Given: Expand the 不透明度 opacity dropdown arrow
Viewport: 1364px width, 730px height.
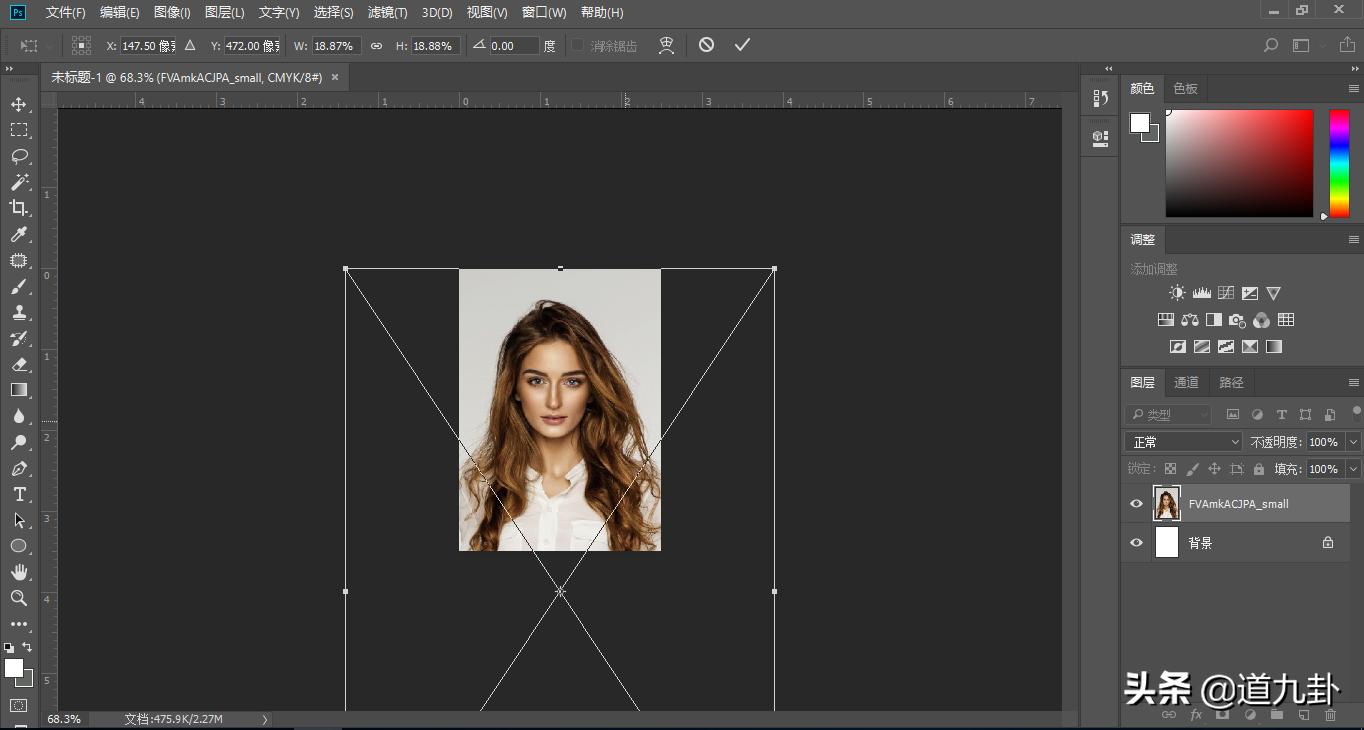Looking at the screenshot, I should (x=1353, y=442).
